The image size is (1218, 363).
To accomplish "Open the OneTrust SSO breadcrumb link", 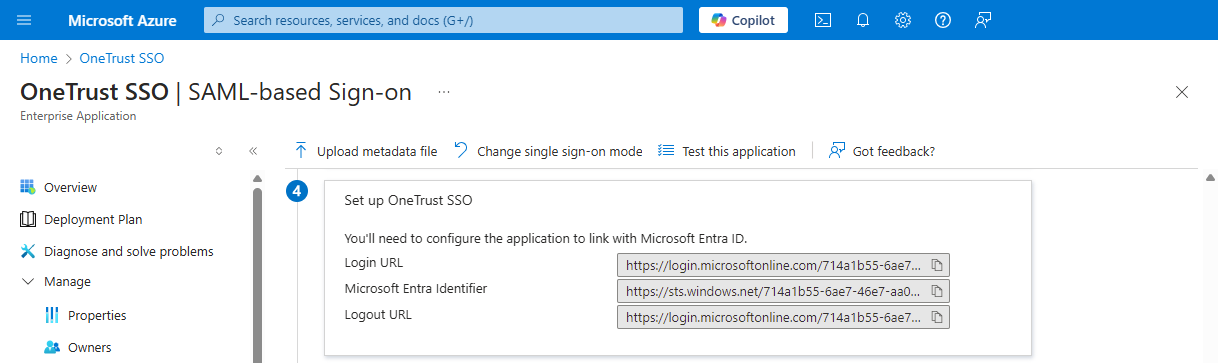I will pos(122,58).
